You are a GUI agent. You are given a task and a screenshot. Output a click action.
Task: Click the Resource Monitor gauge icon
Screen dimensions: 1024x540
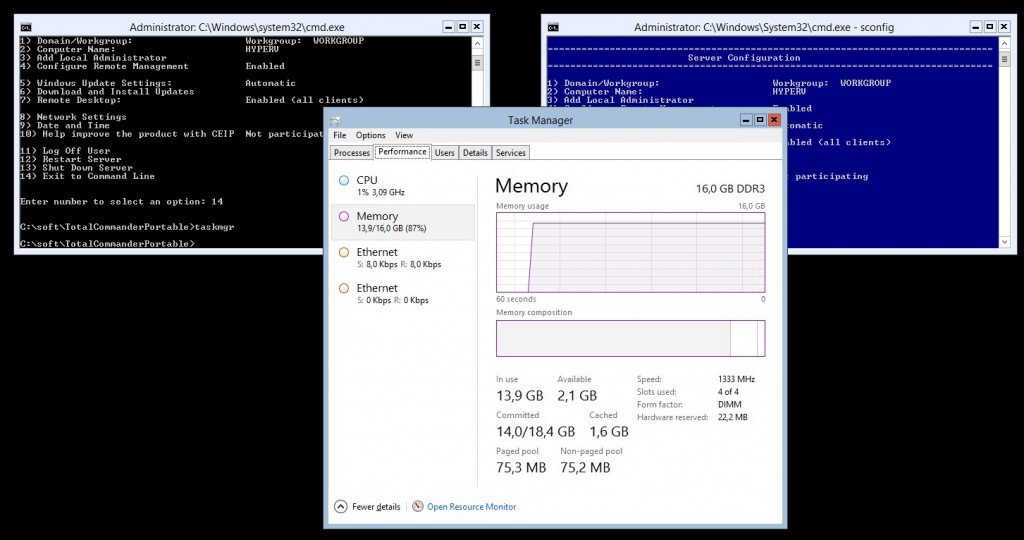418,507
